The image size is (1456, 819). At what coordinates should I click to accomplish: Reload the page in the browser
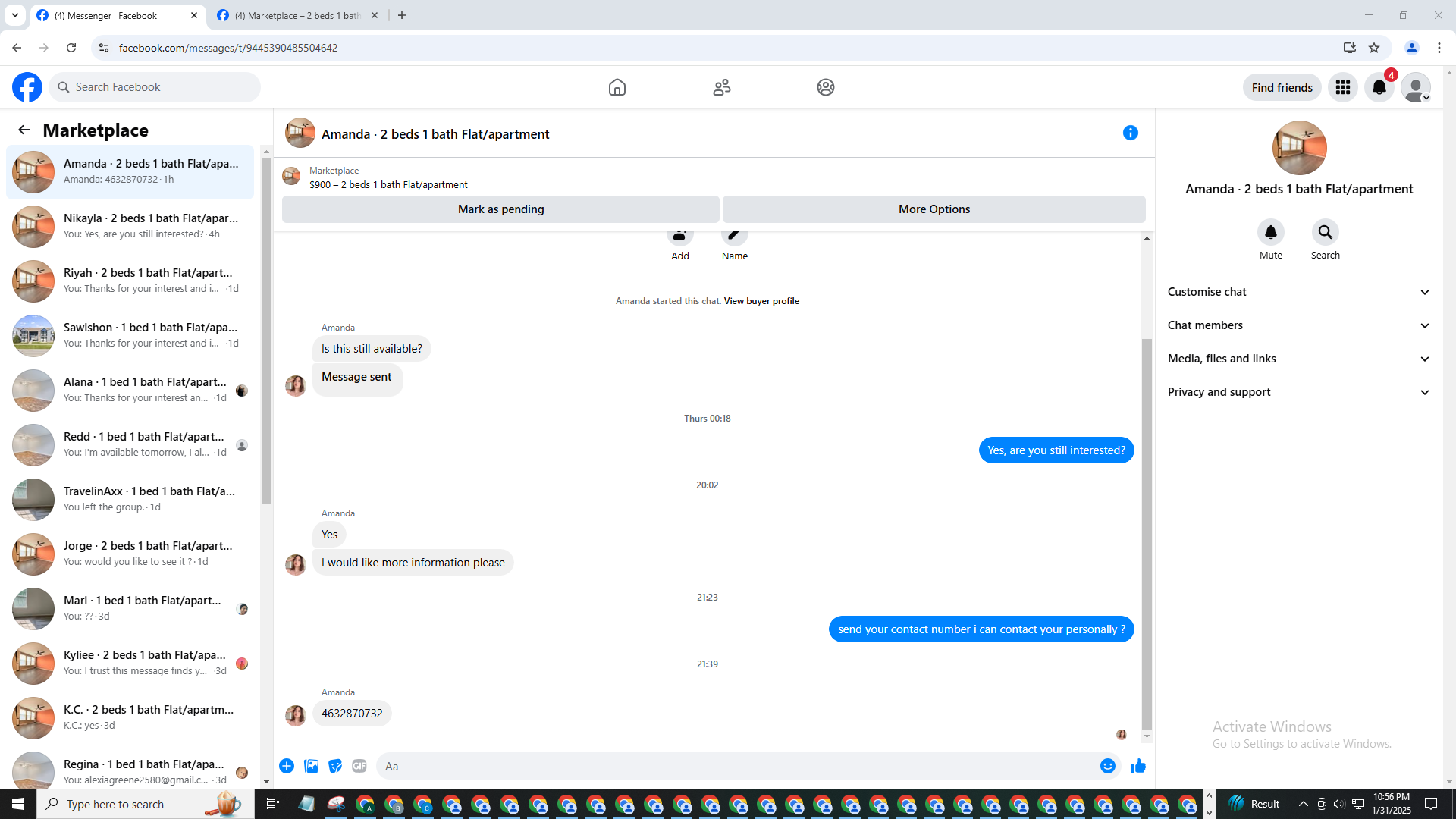pyautogui.click(x=71, y=48)
